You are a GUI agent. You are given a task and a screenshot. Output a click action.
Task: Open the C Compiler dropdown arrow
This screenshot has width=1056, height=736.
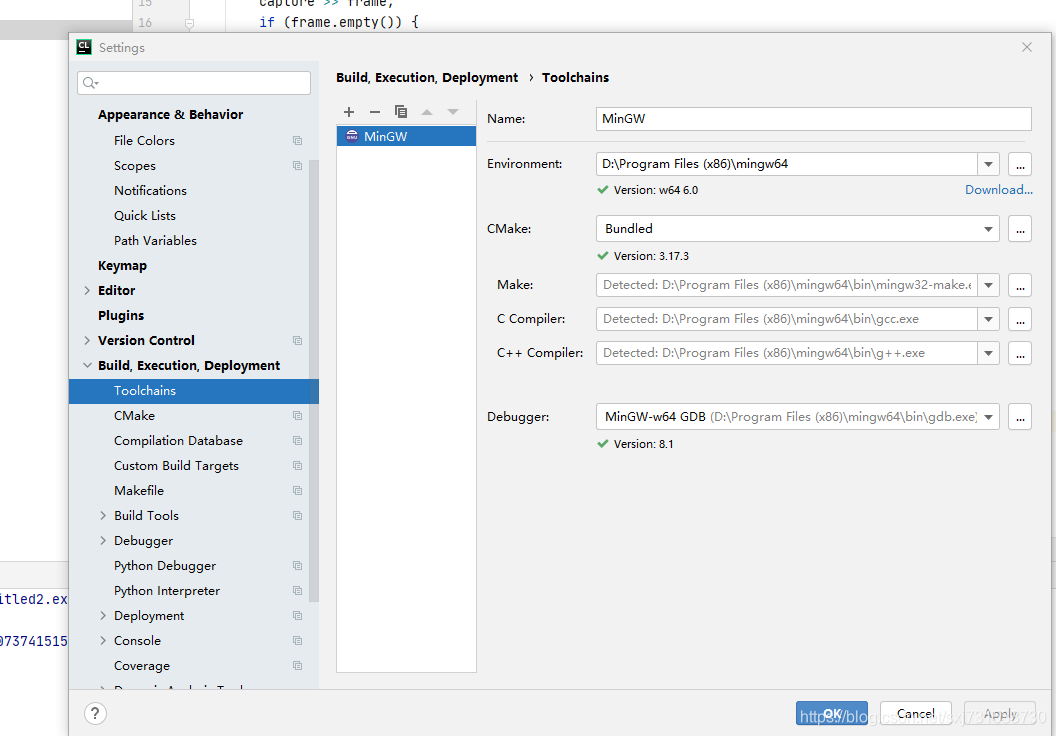pos(988,319)
